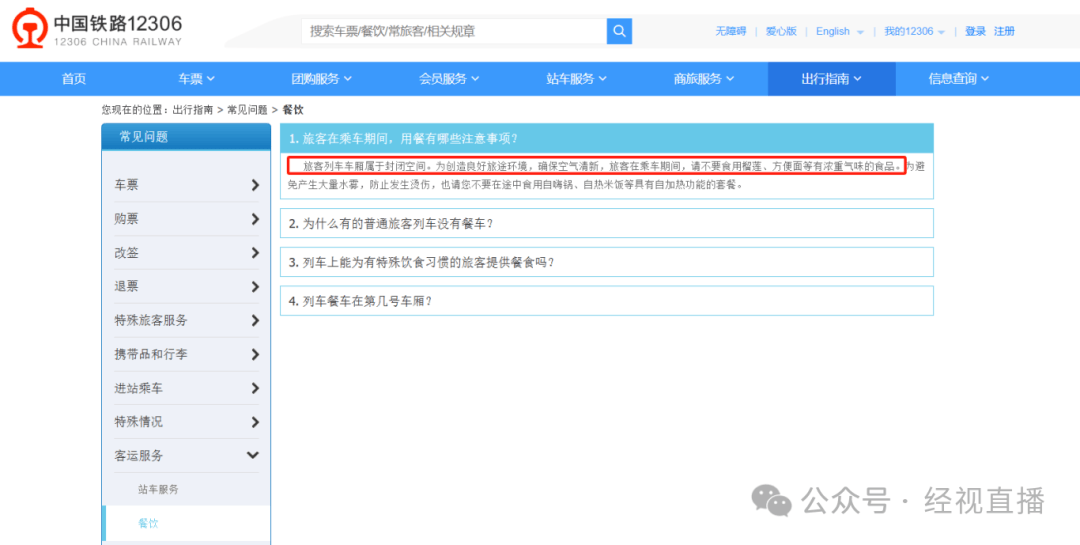
Task: Open the 会员服务 navigation menu
Action: click(x=449, y=79)
